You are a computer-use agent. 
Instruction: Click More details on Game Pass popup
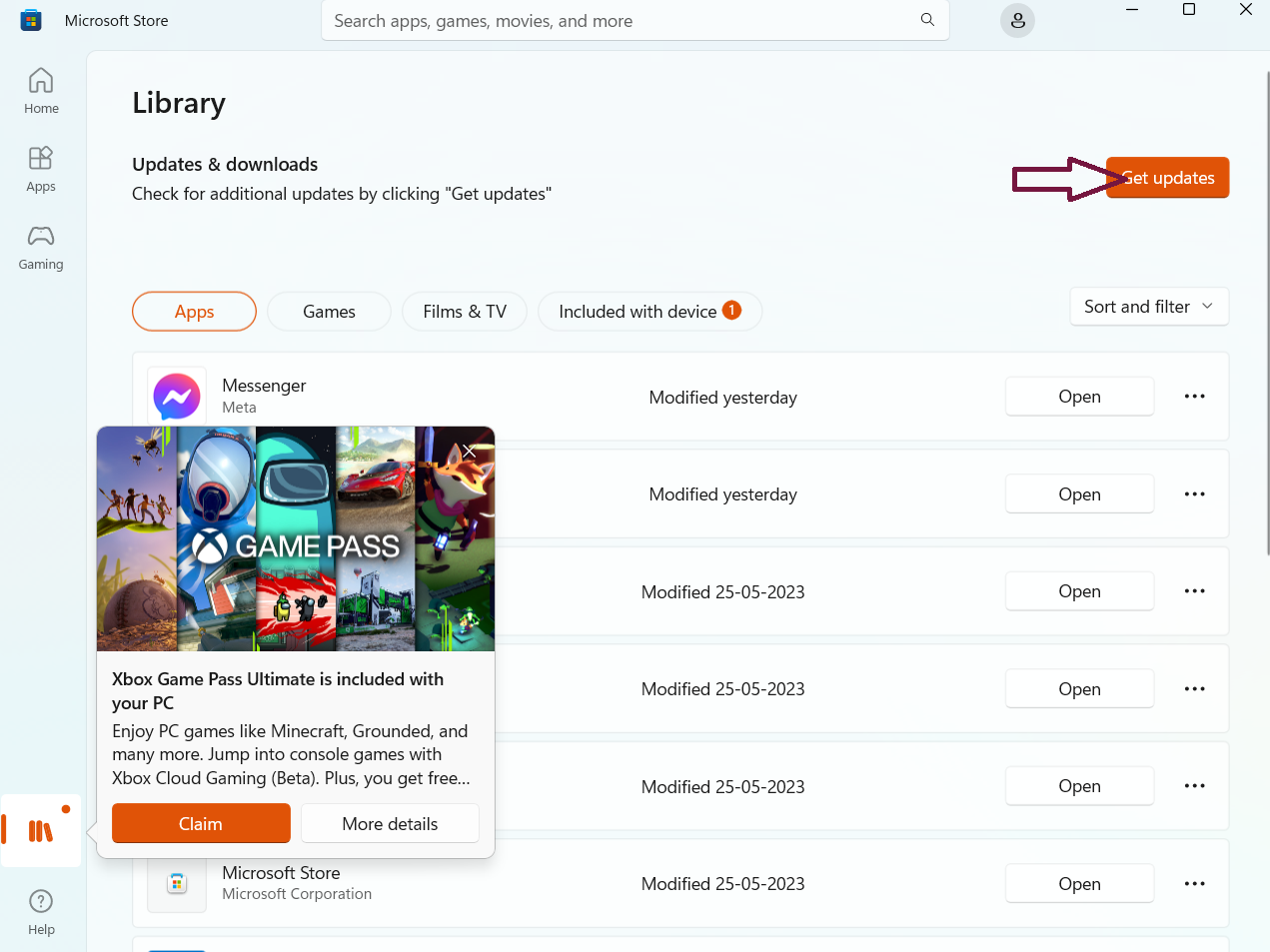390,824
